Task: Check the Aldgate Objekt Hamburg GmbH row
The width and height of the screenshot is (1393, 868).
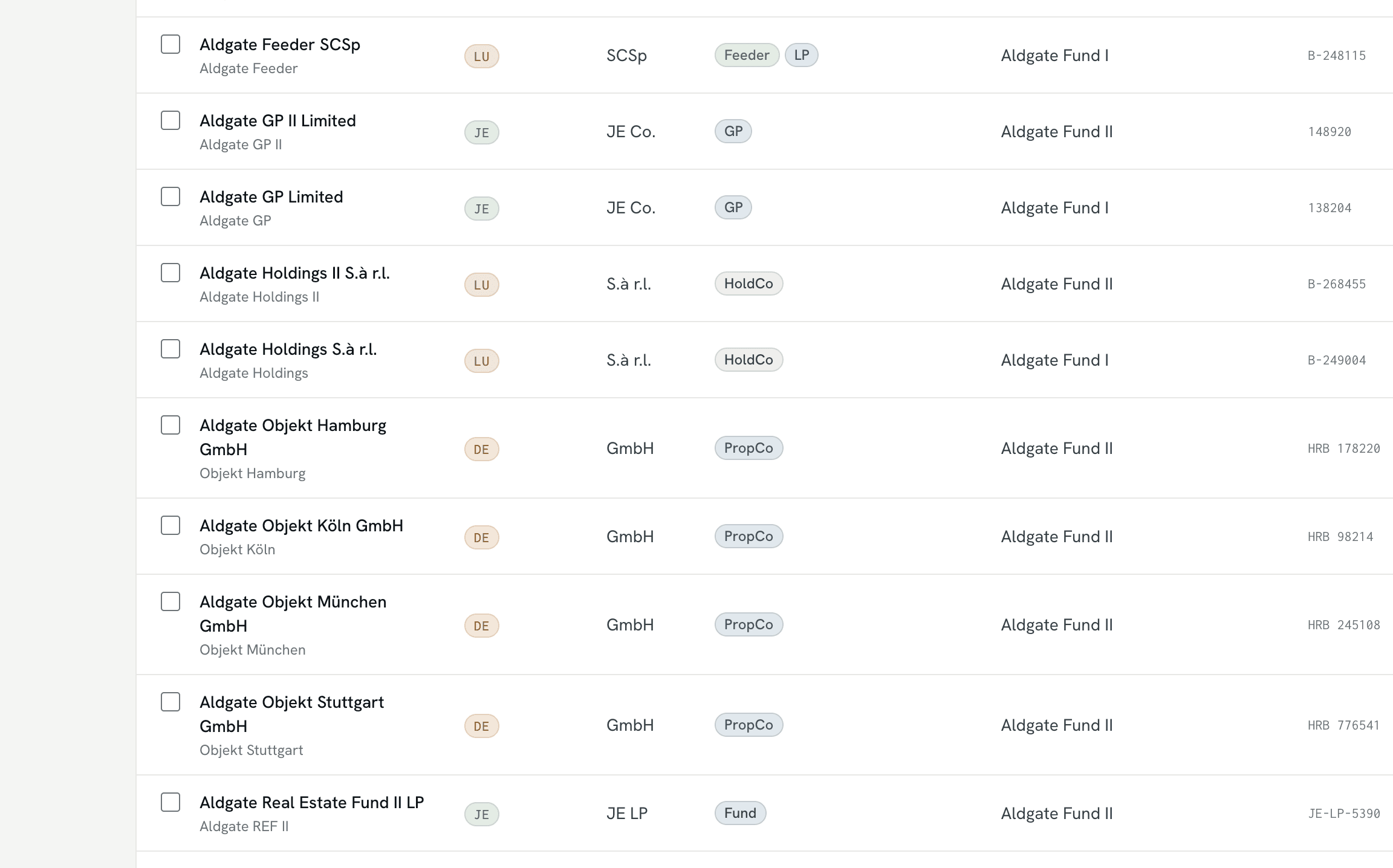Action: tap(170, 425)
